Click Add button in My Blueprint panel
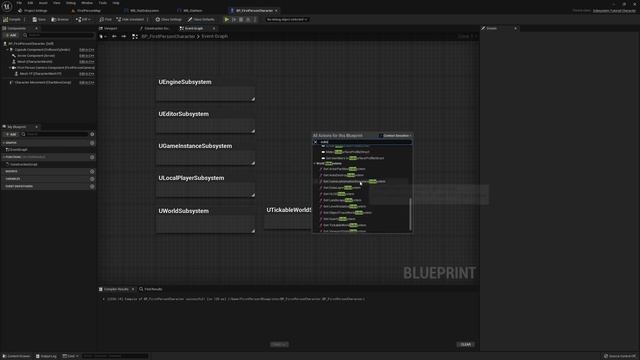 [x=11, y=134]
